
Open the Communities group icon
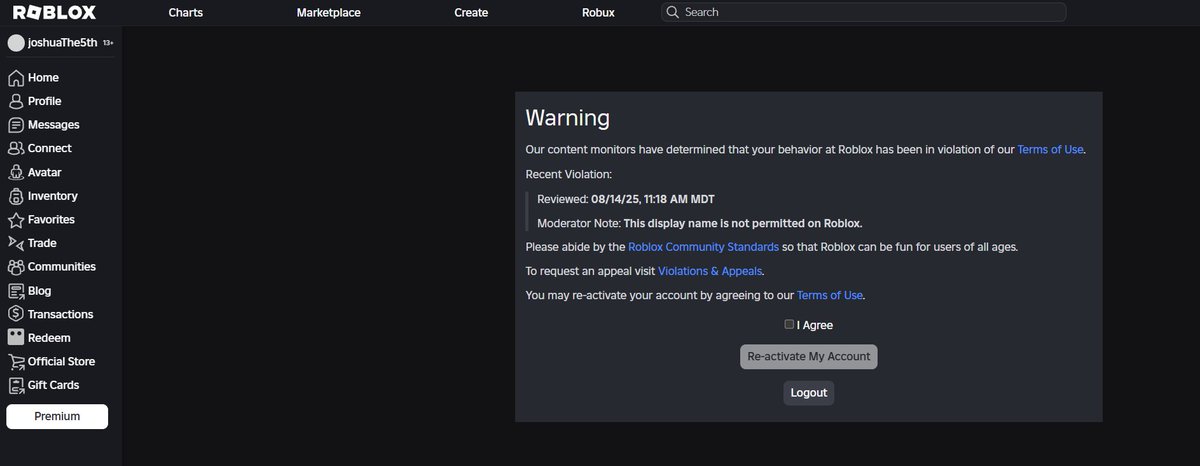(x=16, y=267)
